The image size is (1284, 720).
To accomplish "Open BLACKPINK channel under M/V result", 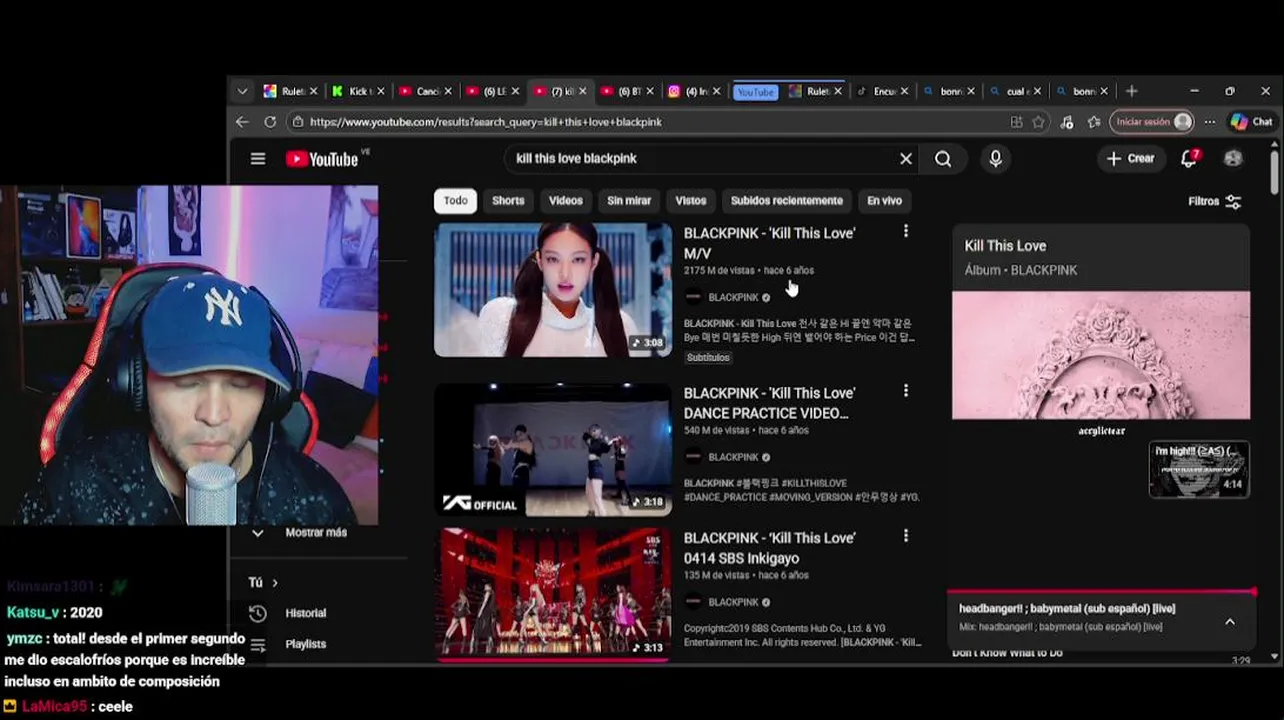I will click(733, 297).
